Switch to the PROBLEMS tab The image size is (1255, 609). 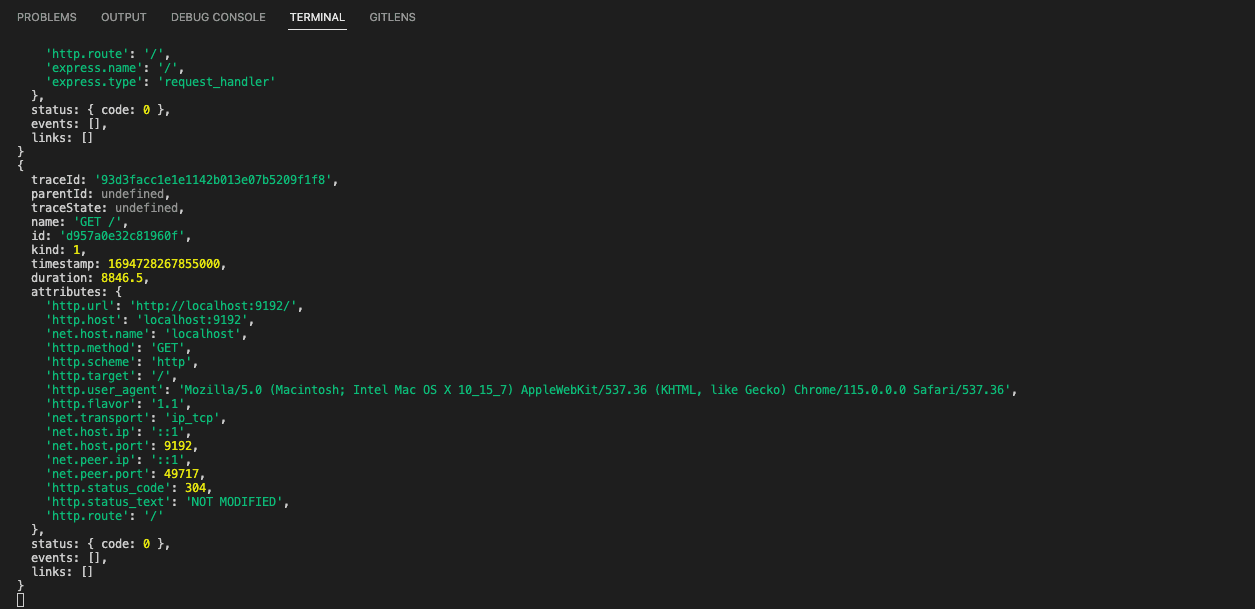[46, 17]
